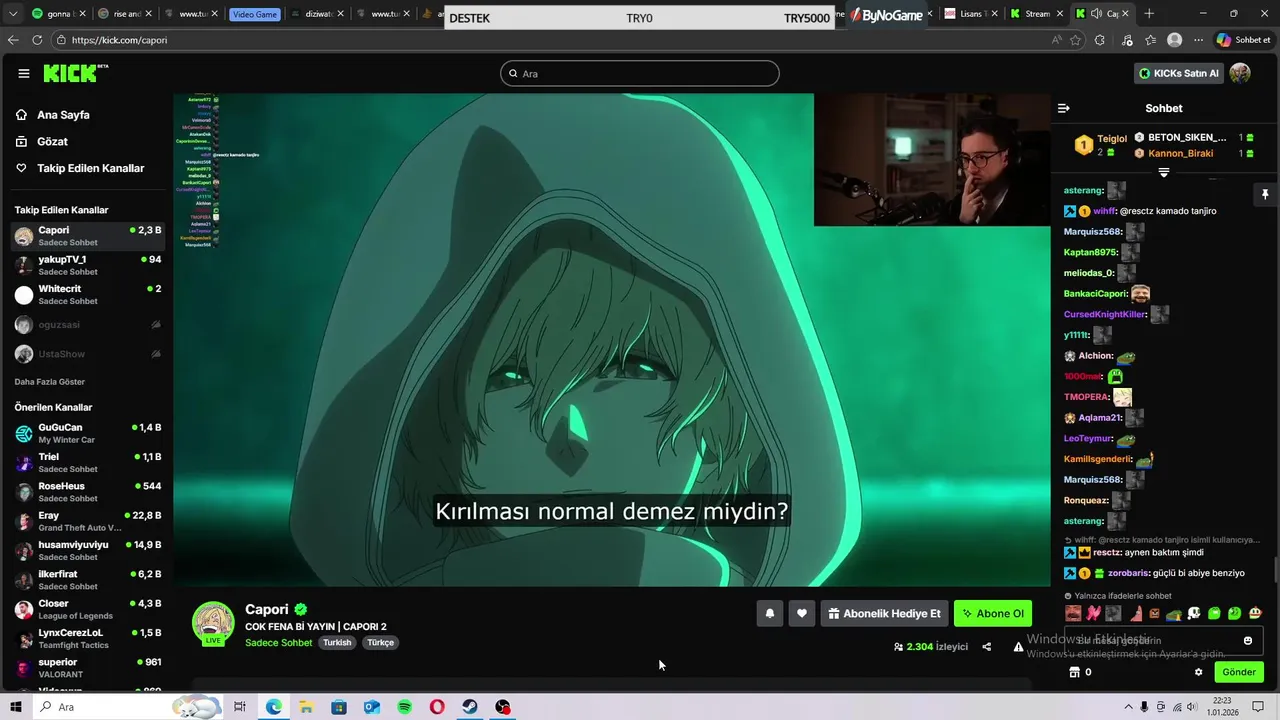Select the Türkçe tag
This screenshot has height=720, width=1280.
pyautogui.click(x=380, y=643)
